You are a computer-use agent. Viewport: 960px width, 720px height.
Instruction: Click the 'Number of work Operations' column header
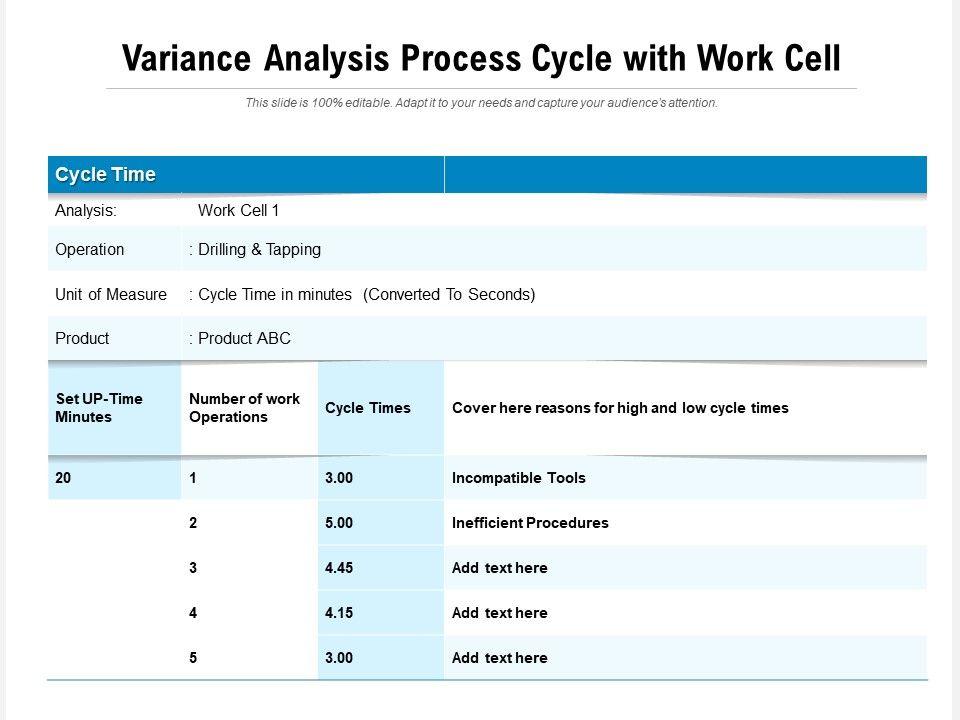pyautogui.click(x=244, y=408)
